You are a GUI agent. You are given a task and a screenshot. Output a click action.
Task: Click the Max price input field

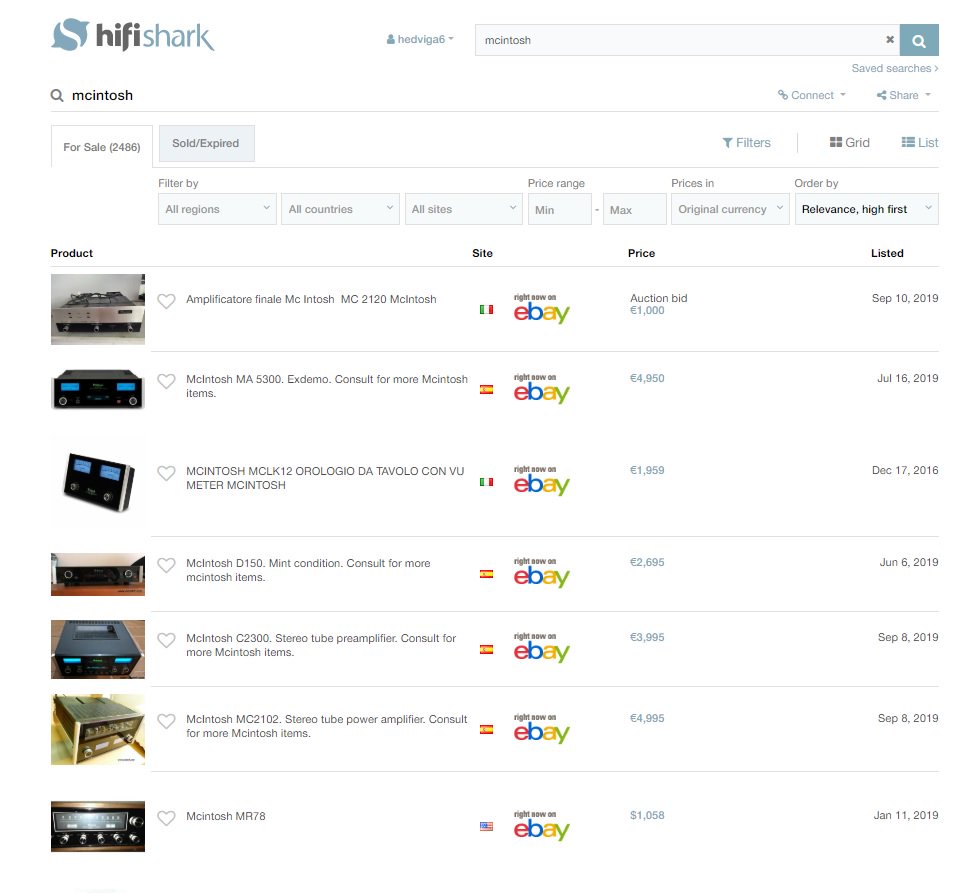pos(635,209)
